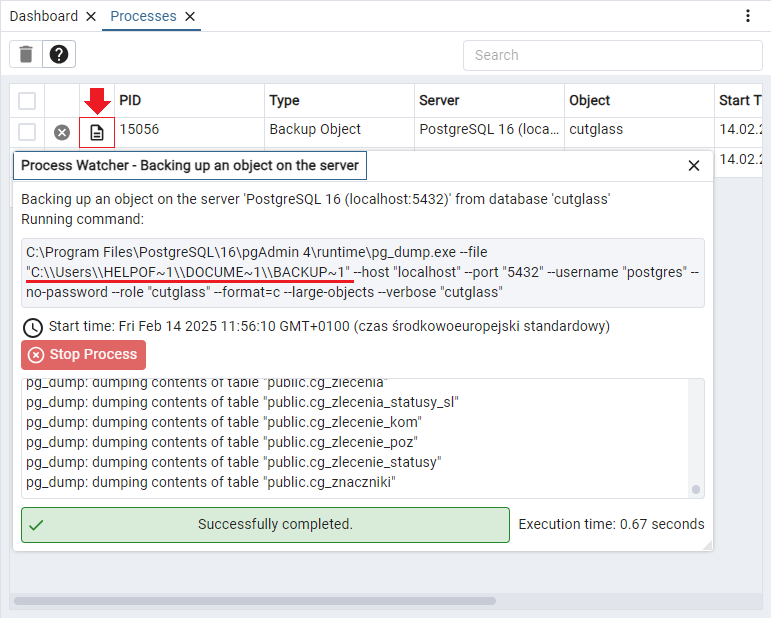Click the trash delete icon in toolbar
The image size is (771, 618).
pos(26,54)
